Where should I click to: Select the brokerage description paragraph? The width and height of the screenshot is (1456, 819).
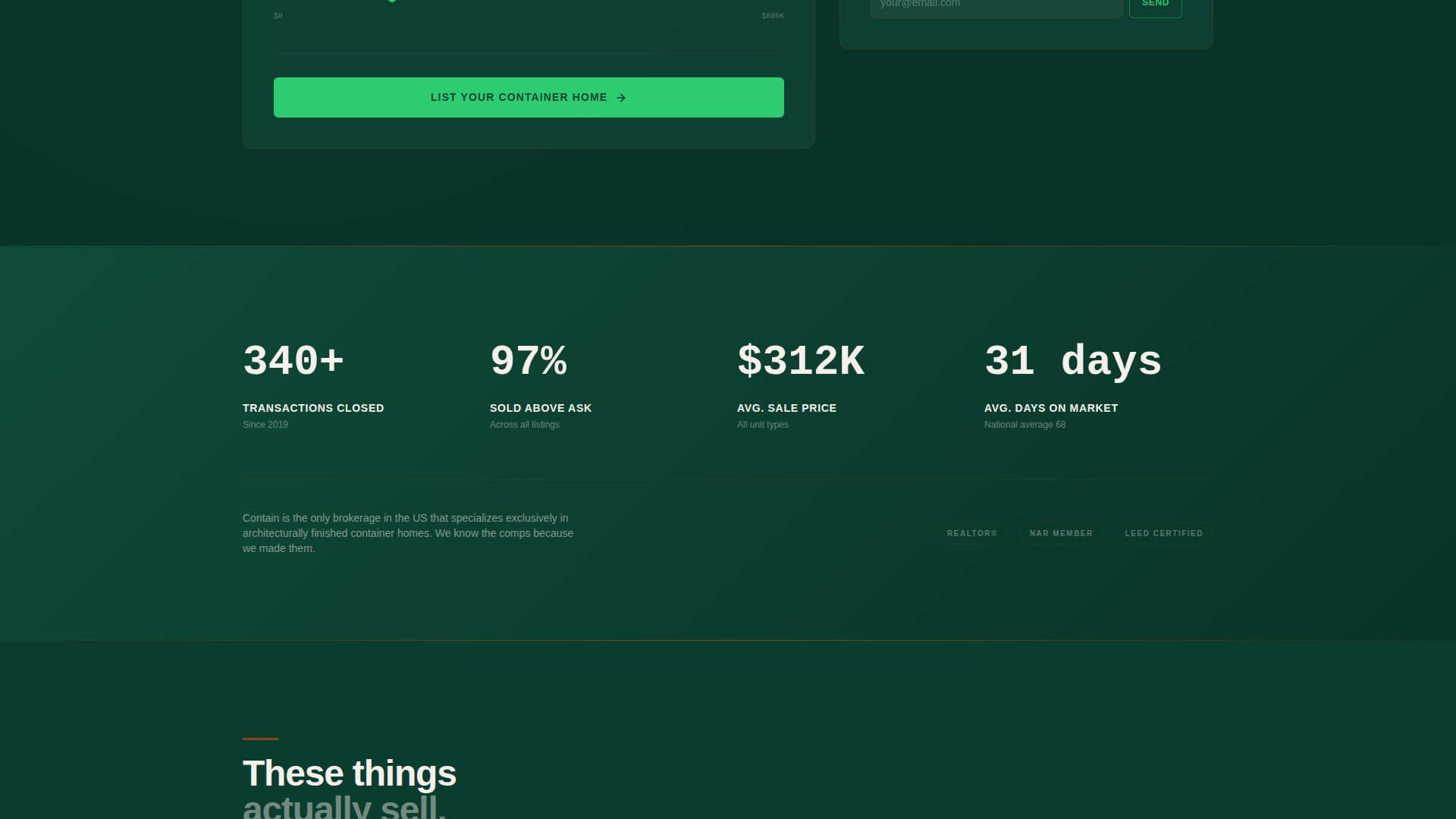tap(408, 532)
